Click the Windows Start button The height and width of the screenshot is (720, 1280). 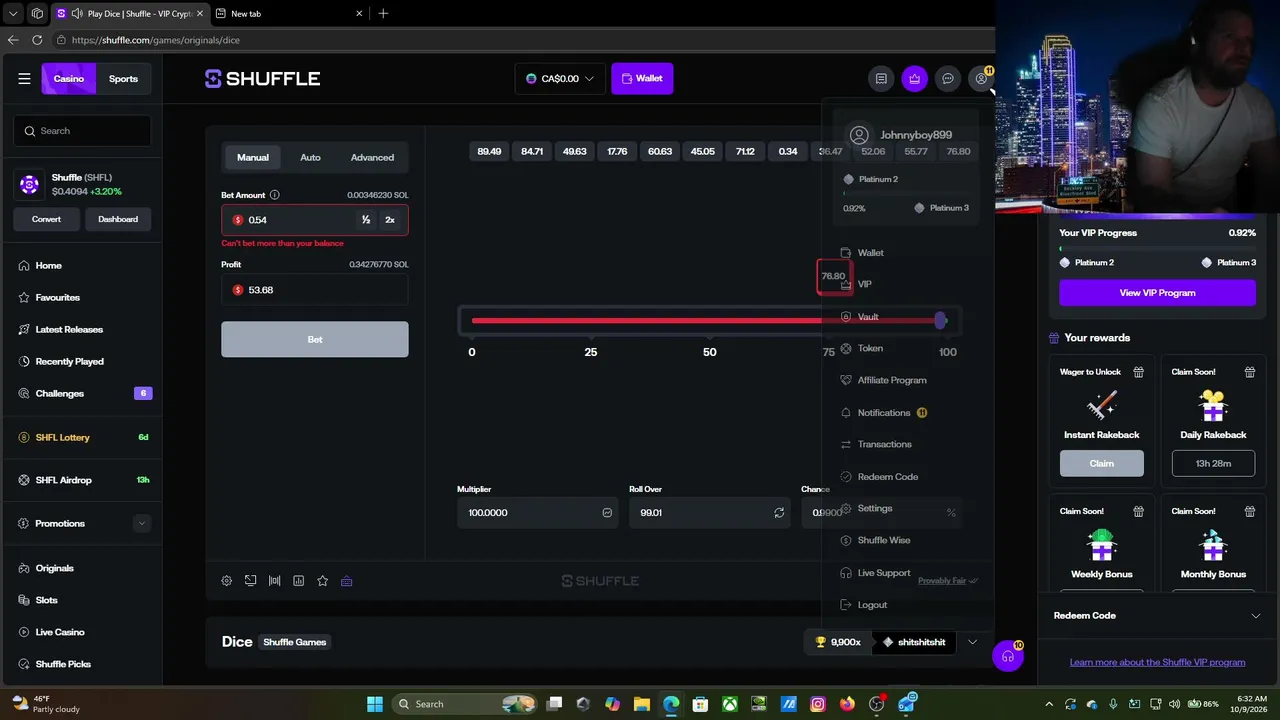point(374,704)
